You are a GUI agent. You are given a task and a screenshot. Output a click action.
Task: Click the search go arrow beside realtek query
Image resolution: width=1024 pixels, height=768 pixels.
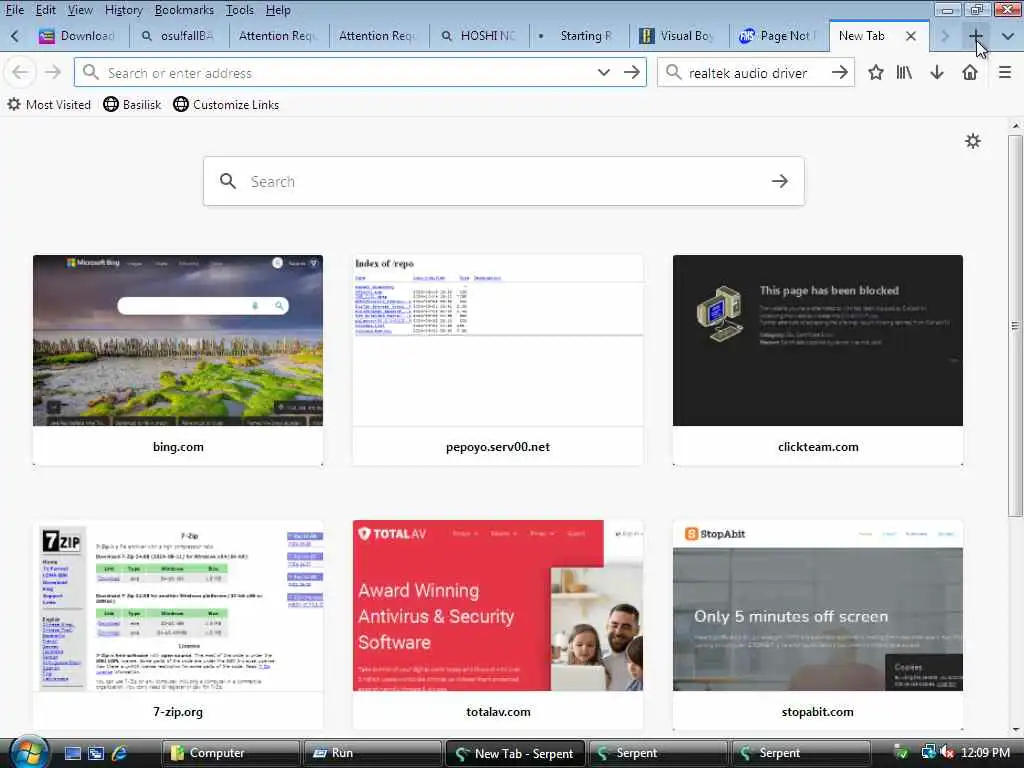click(x=840, y=72)
